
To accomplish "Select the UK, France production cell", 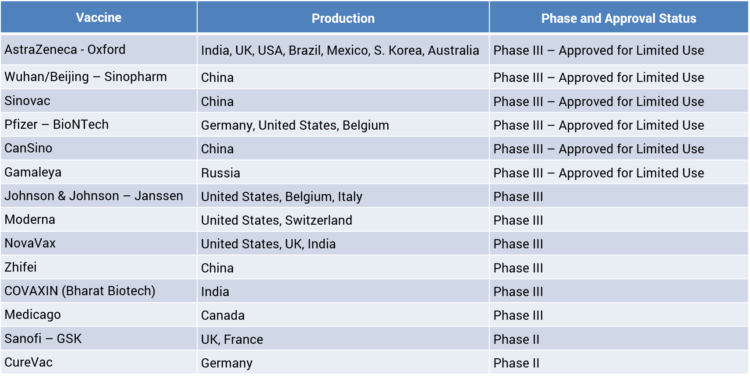I will pyautogui.click(x=343, y=339).
